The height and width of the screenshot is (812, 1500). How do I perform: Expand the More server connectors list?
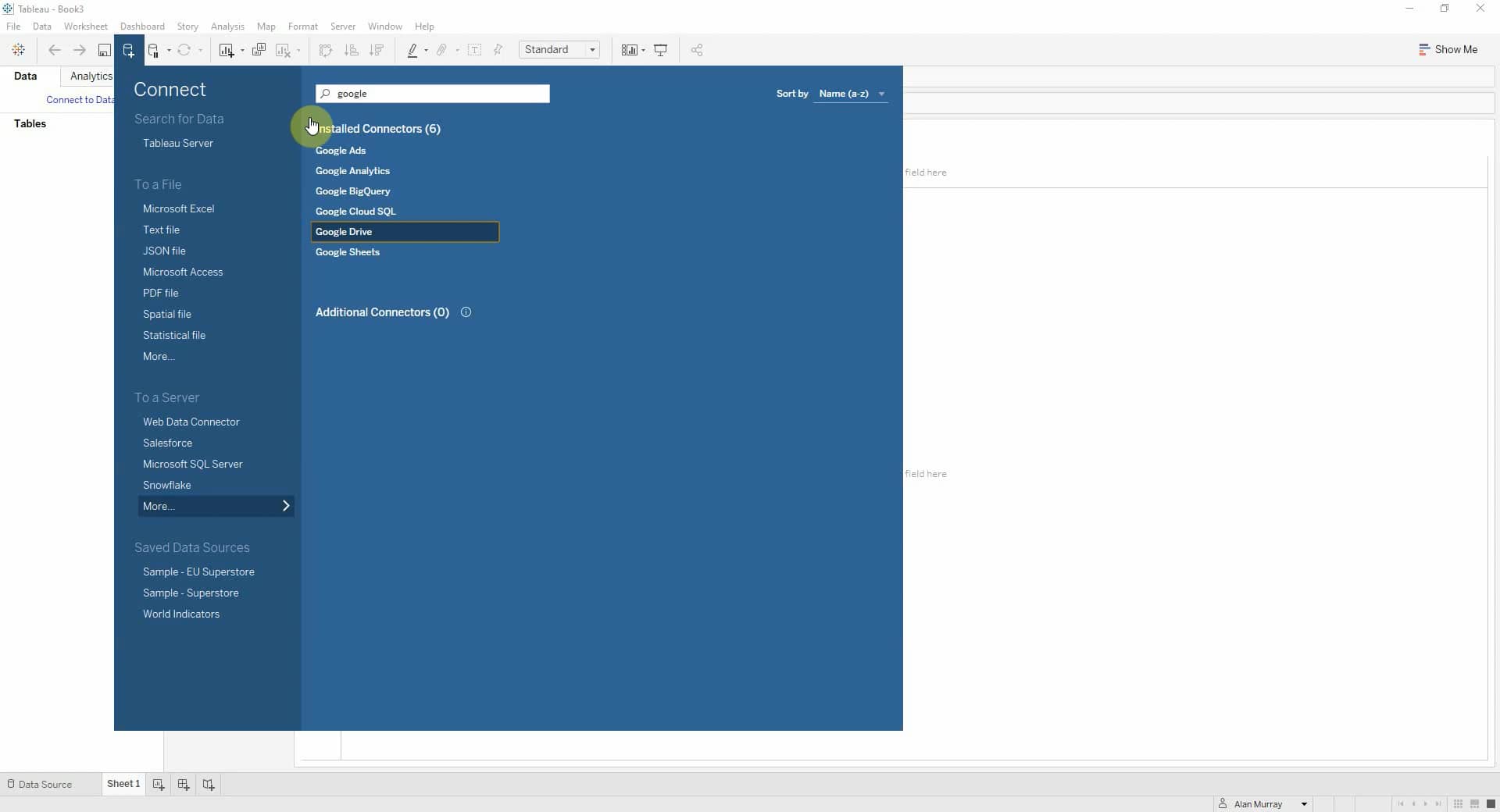coord(215,506)
